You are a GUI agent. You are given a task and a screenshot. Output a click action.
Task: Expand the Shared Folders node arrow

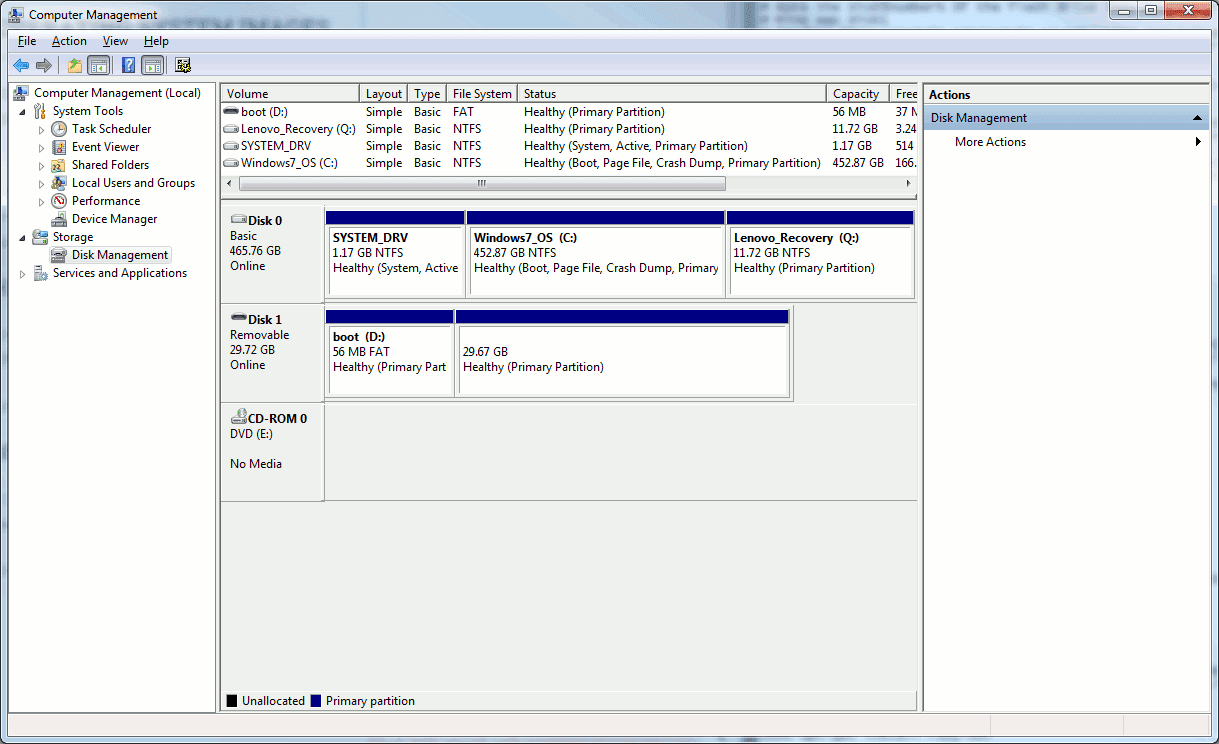[x=41, y=165]
